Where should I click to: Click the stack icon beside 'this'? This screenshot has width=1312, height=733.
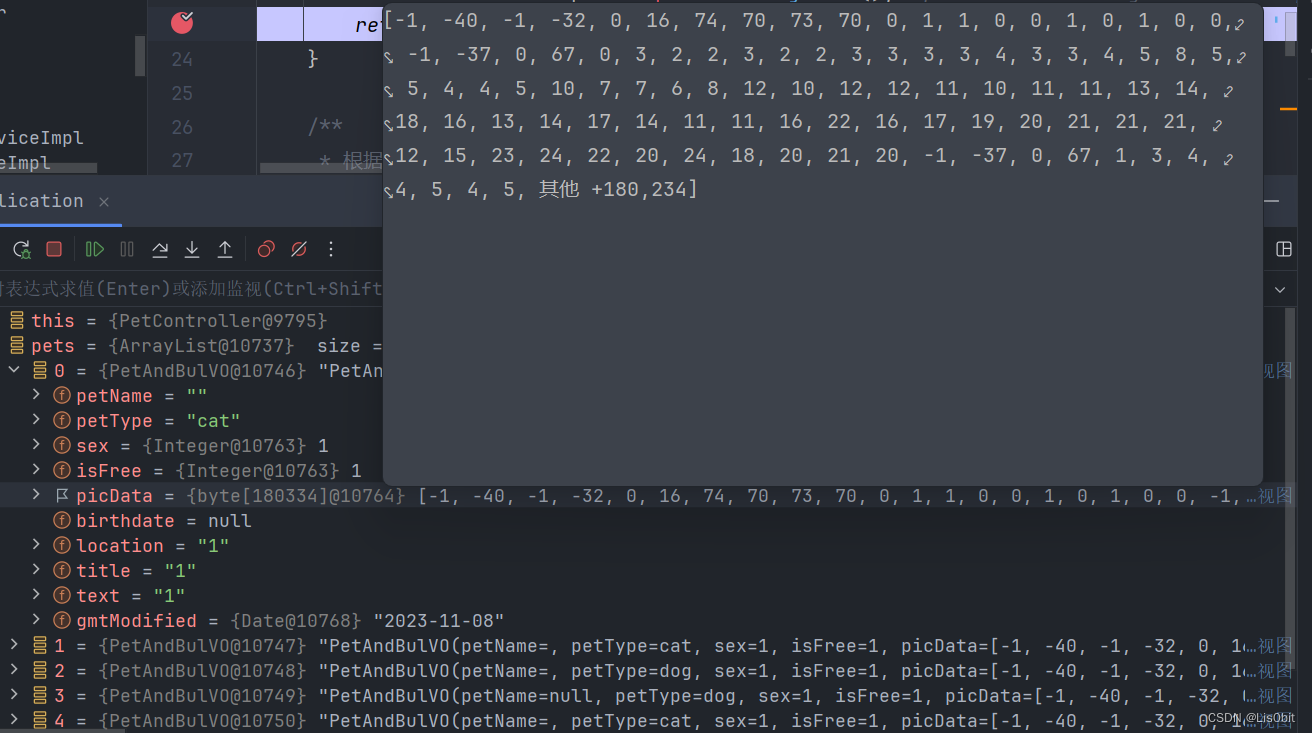[x=17, y=321]
